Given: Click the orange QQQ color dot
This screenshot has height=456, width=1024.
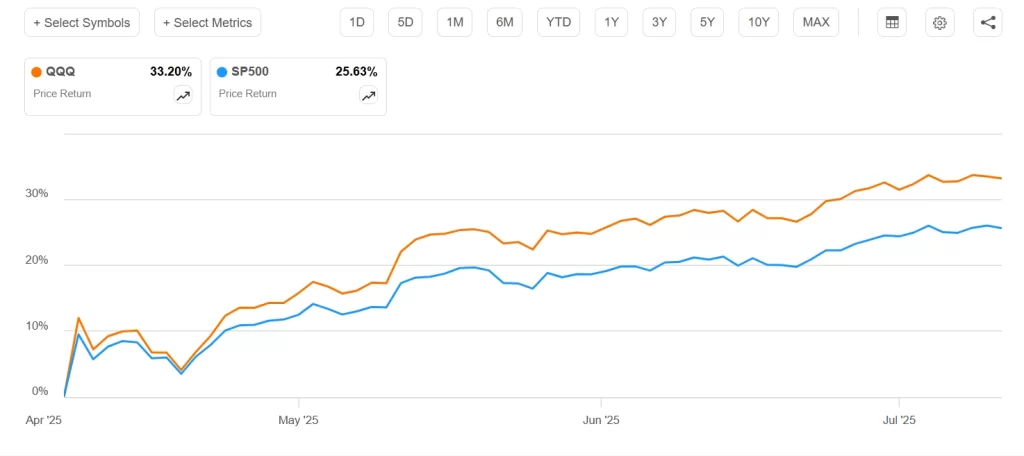Looking at the screenshot, I should click(x=37, y=72).
